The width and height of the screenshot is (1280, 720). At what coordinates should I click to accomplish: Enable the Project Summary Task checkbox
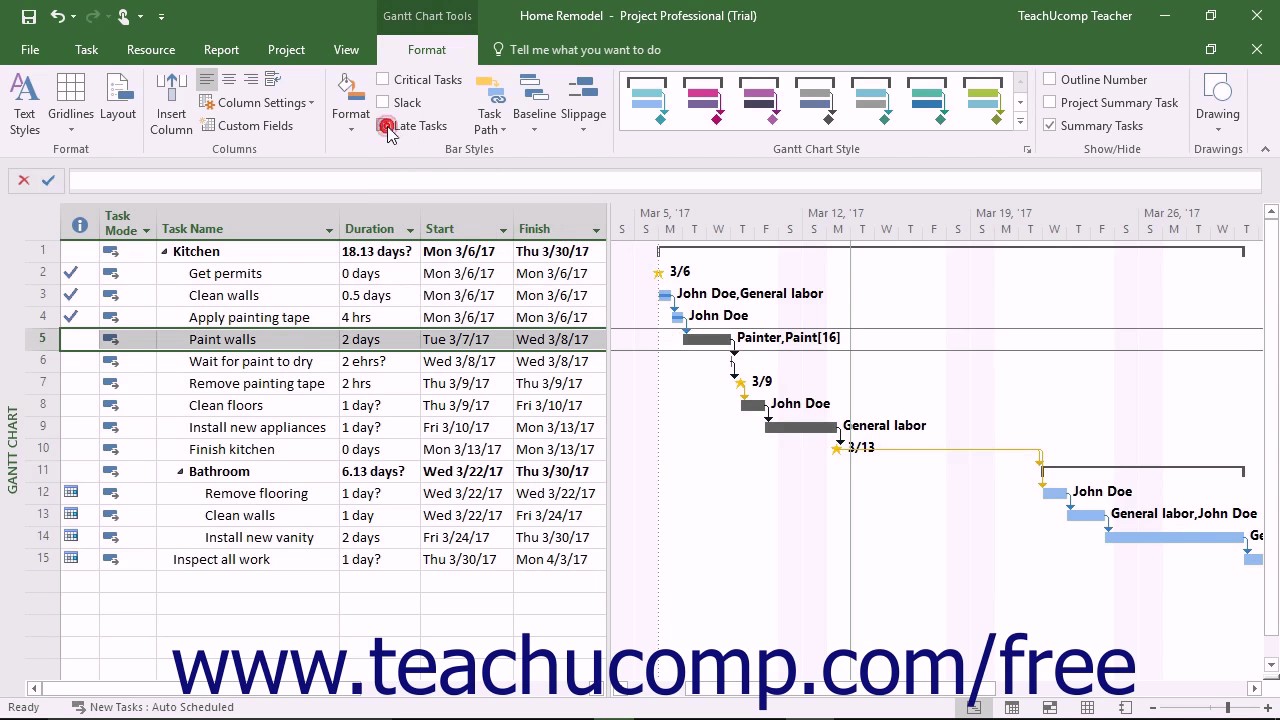pos(1049,102)
